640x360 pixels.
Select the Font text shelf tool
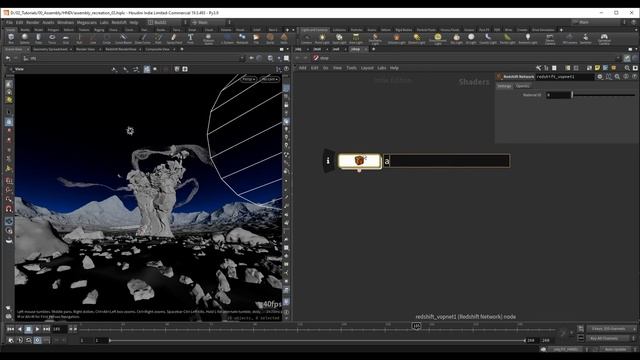pos(190,38)
